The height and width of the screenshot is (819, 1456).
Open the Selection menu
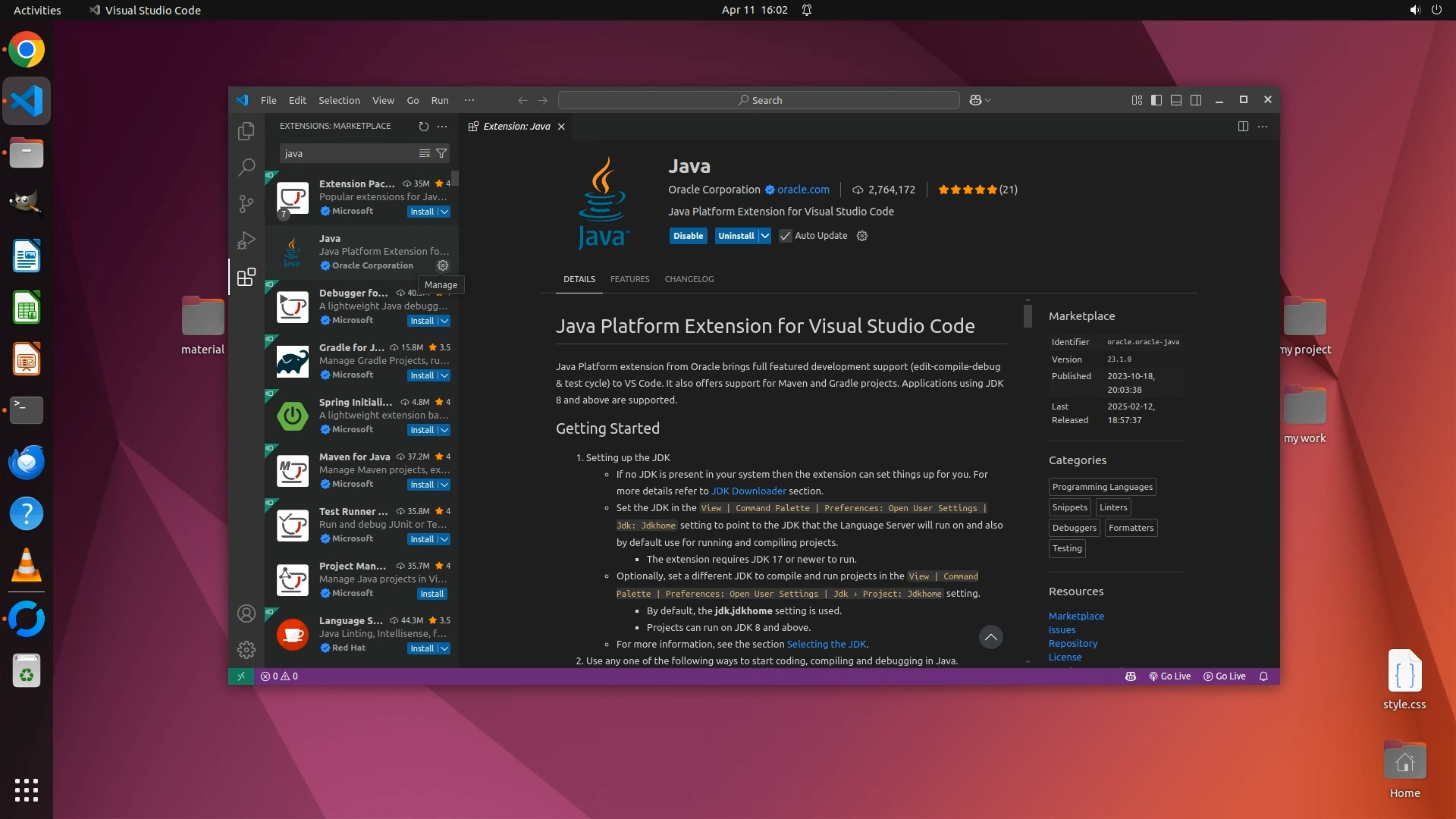(x=339, y=100)
